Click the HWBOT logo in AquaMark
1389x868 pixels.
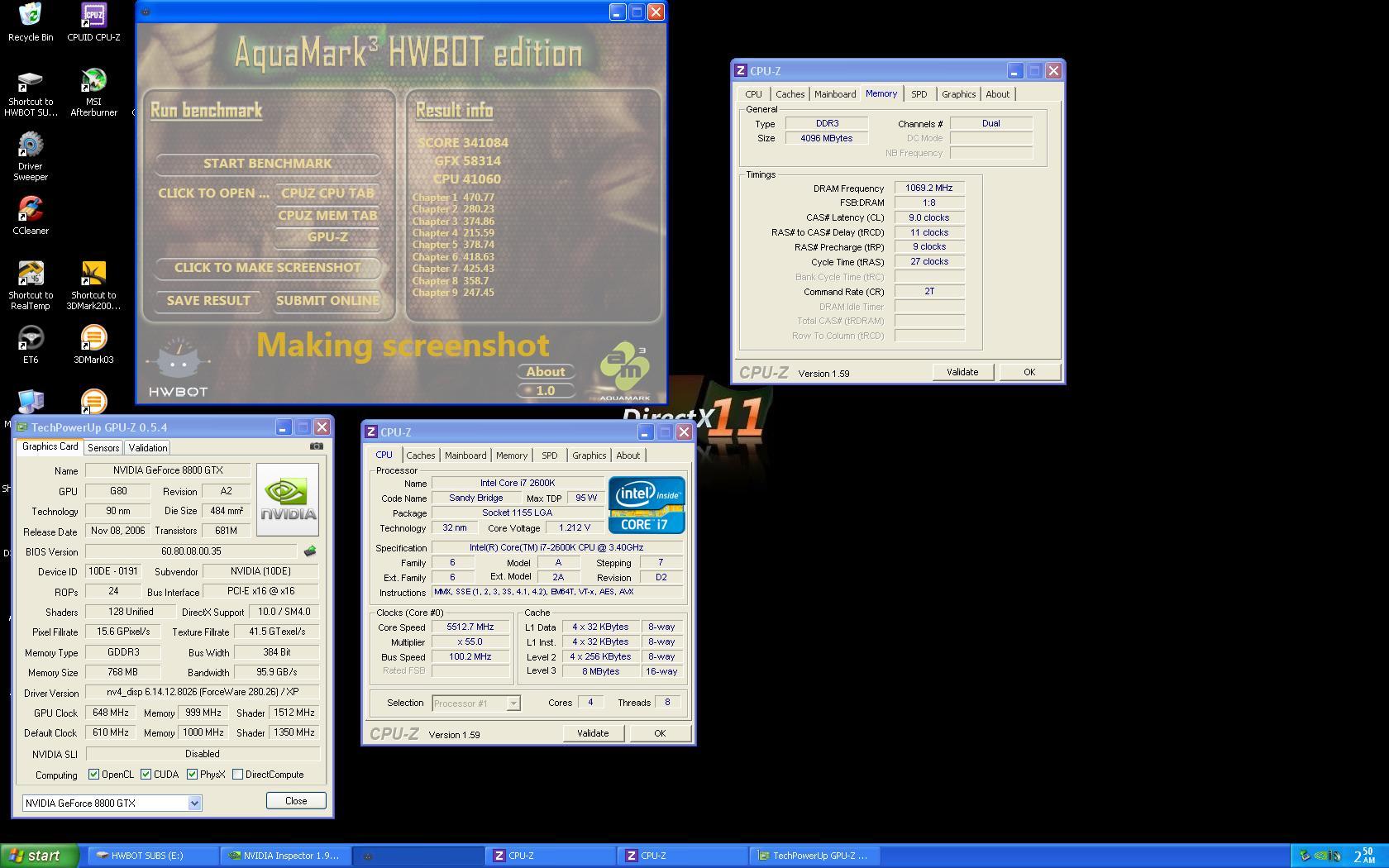pyautogui.click(x=178, y=368)
